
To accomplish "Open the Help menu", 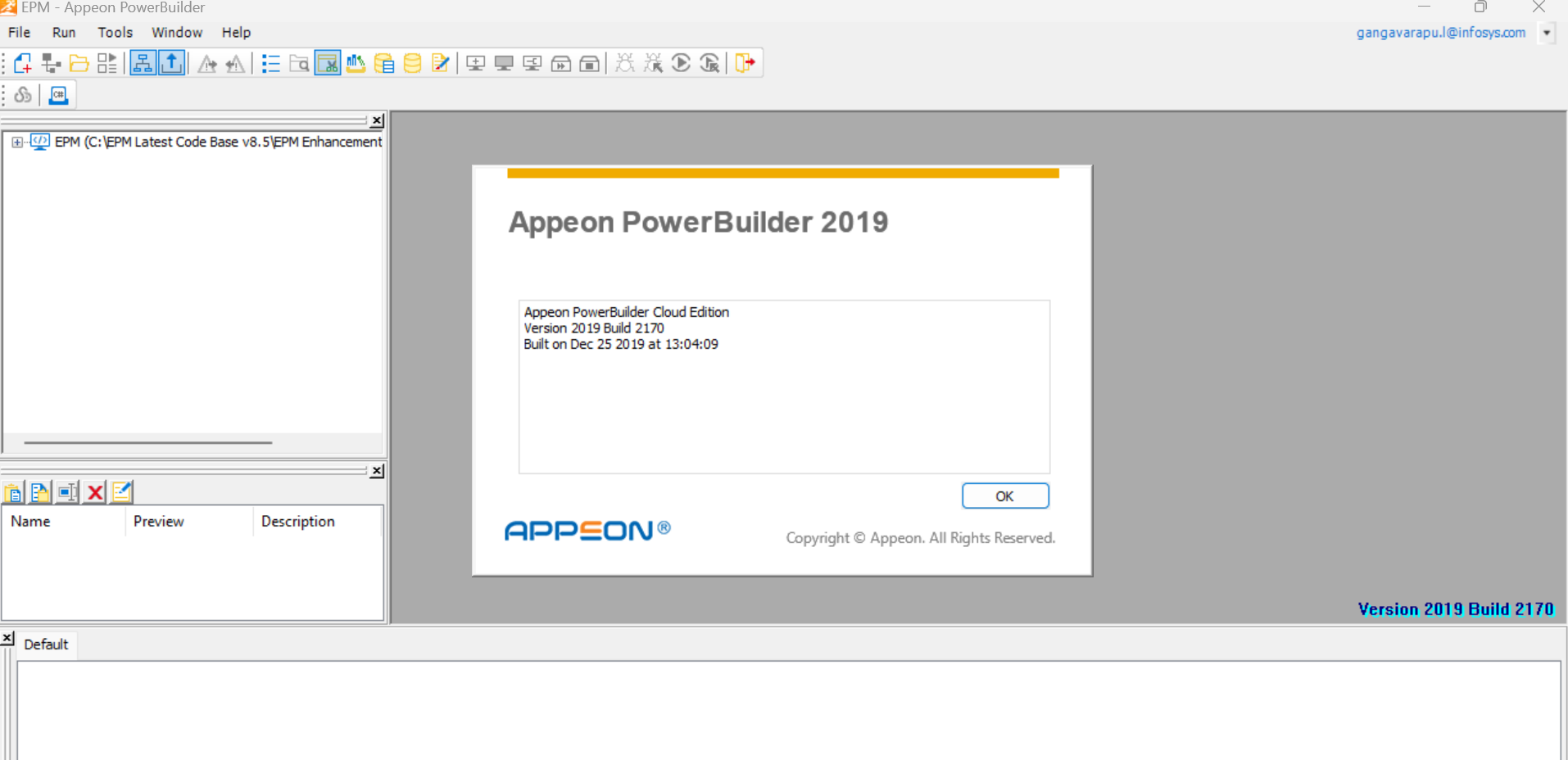I will 236,33.
